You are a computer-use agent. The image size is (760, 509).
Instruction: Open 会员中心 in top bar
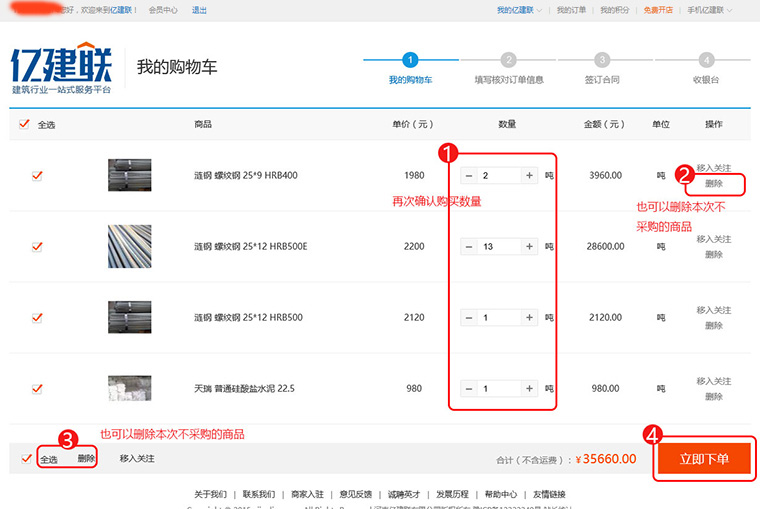[163, 10]
